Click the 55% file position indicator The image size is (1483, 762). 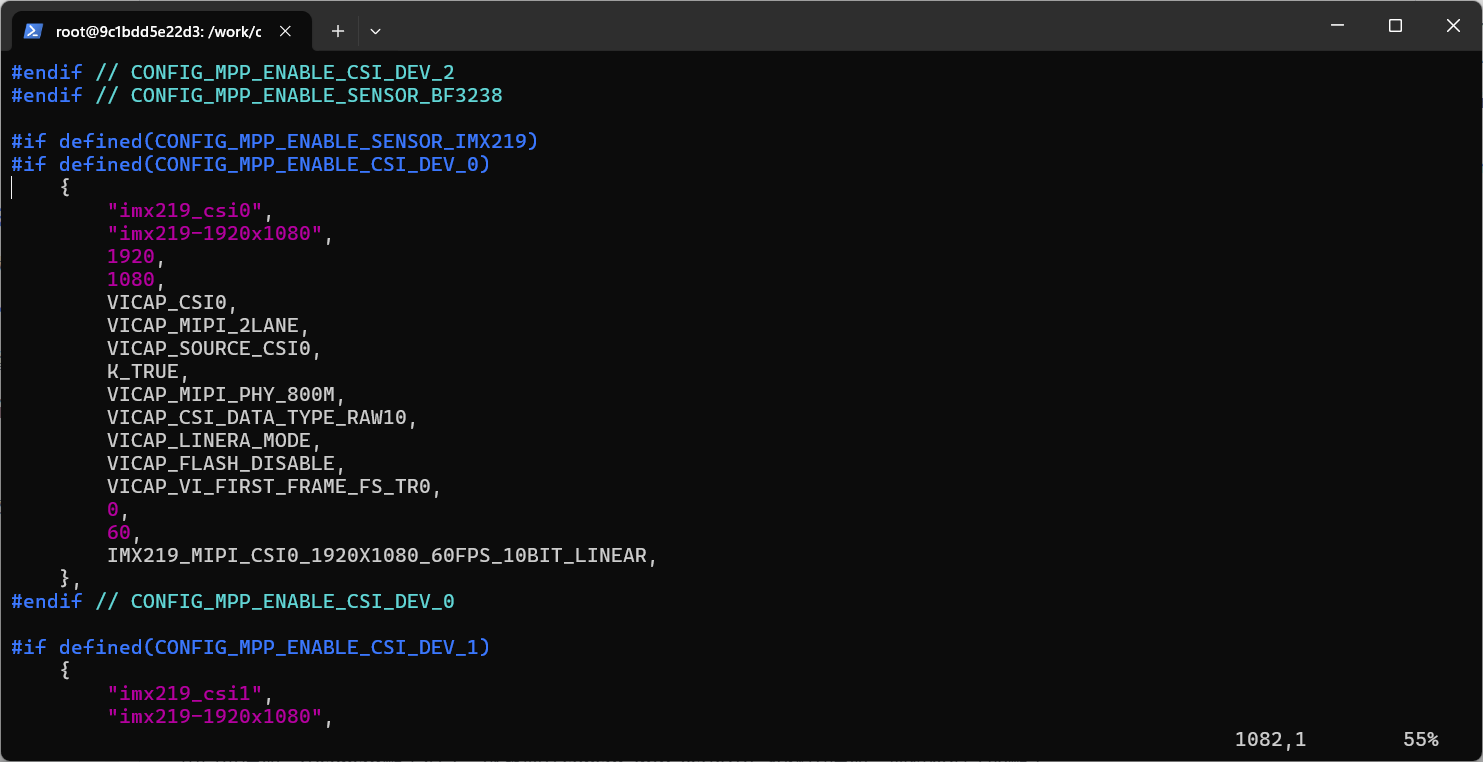click(1420, 739)
